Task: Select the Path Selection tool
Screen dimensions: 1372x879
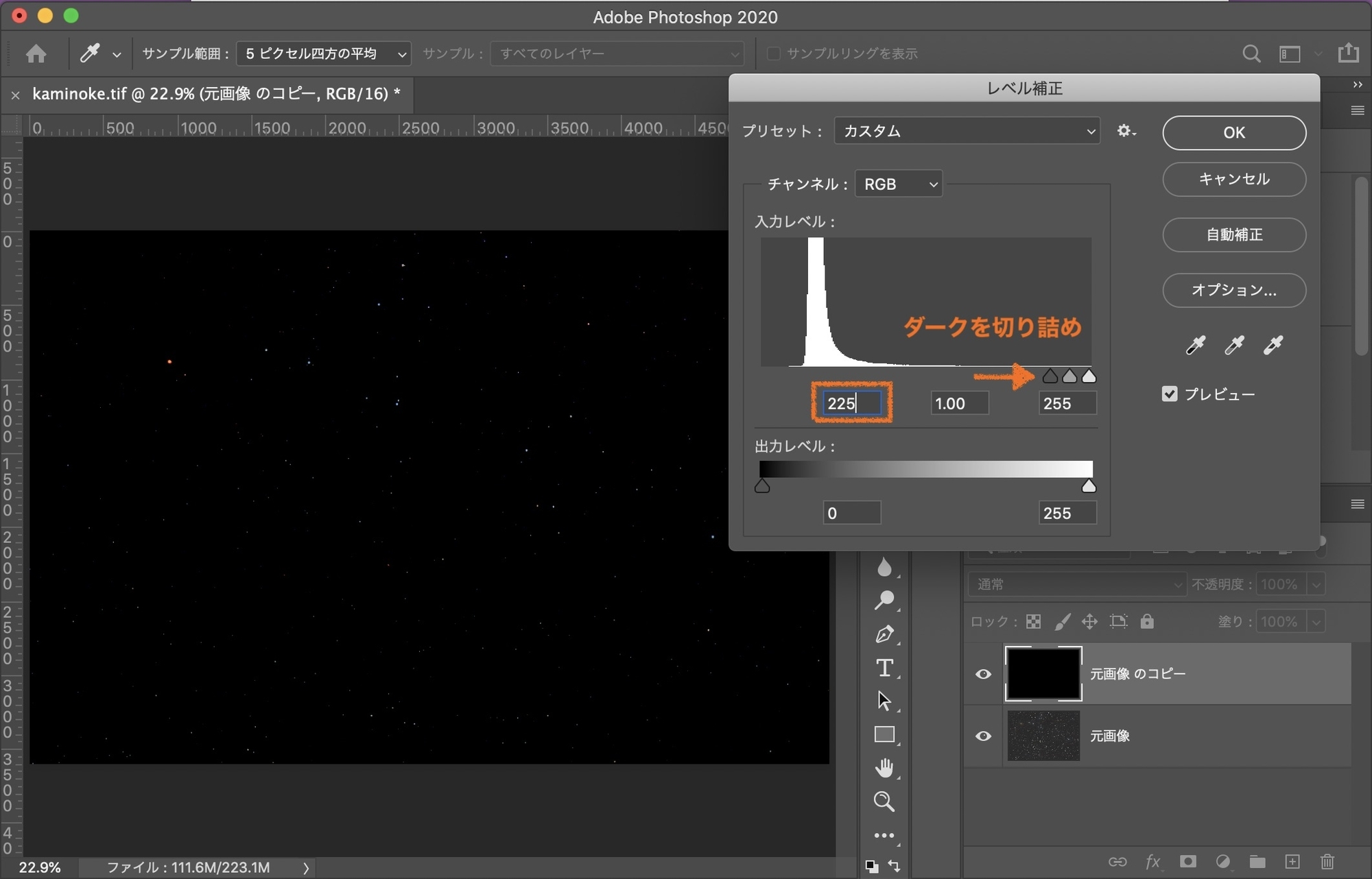Action: point(884,701)
